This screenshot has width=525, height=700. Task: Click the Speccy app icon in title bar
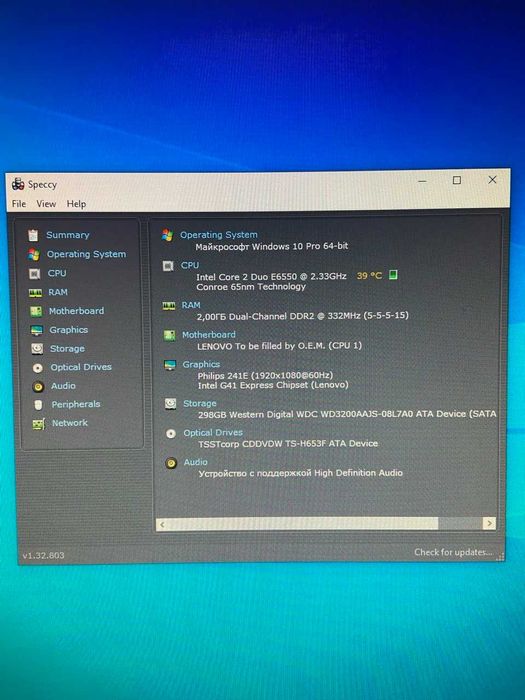point(18,184)
